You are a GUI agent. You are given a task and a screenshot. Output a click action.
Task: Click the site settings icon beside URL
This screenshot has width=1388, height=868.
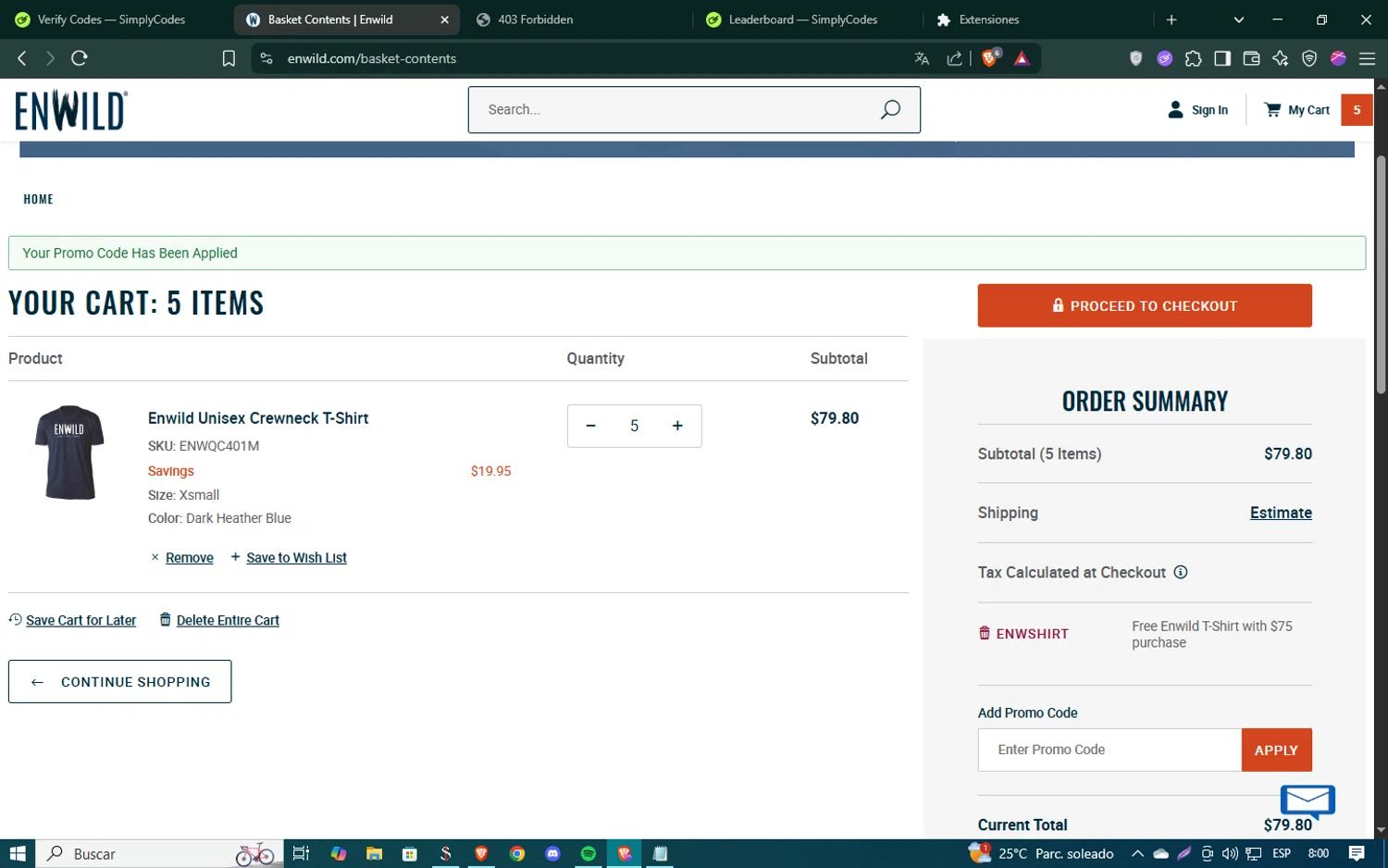click(266, 58)
